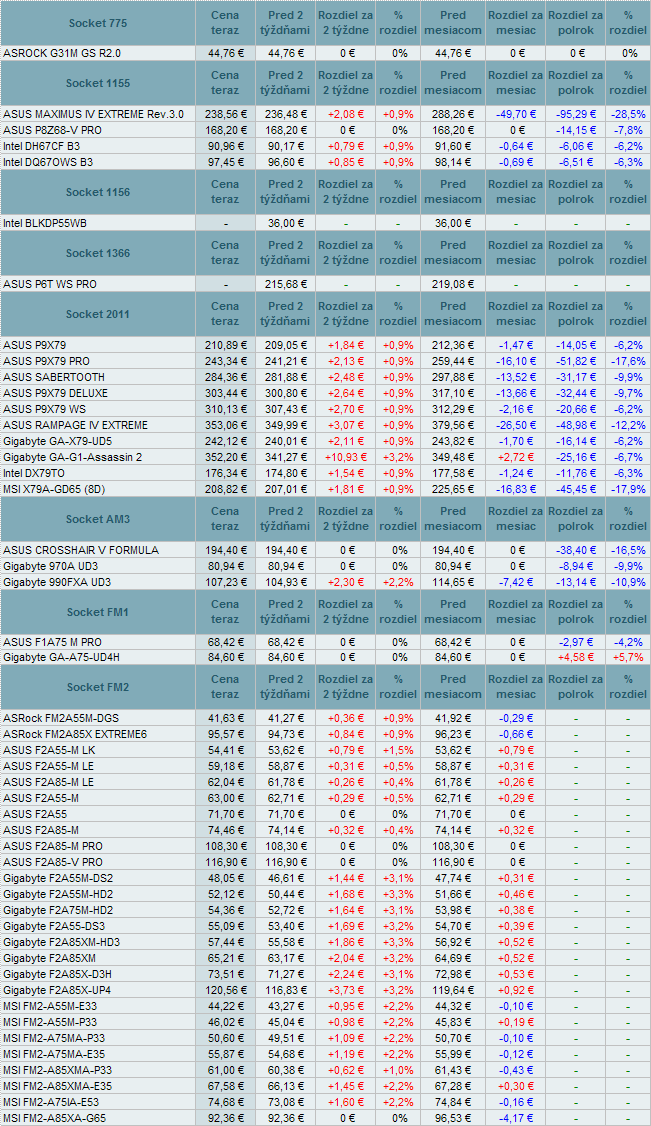Click the Gigabyte GA-X79-UD5 name
This screenshot has width=651, height=1126.
click(57, 441)
